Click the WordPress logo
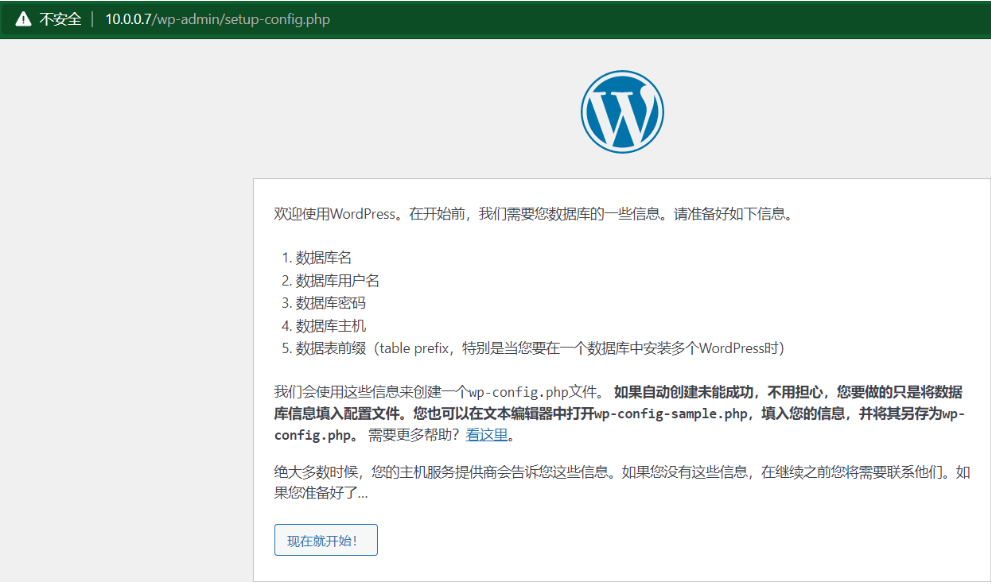The height and width of the screenshot is (584, 991). point(622,111)
